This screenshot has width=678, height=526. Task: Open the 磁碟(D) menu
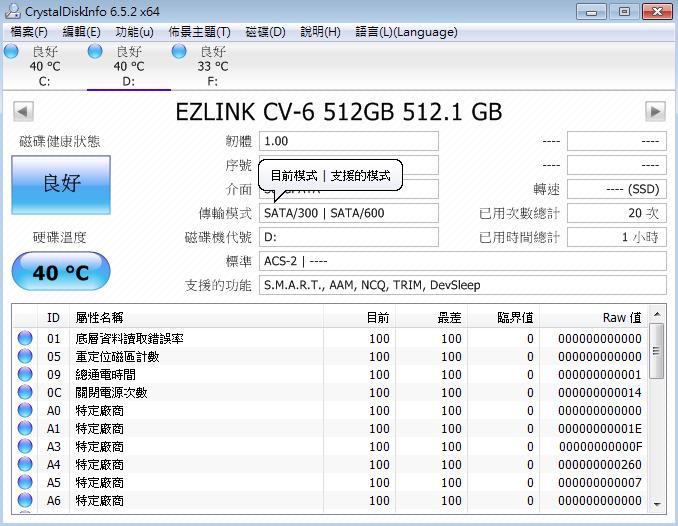pos(265,32)
